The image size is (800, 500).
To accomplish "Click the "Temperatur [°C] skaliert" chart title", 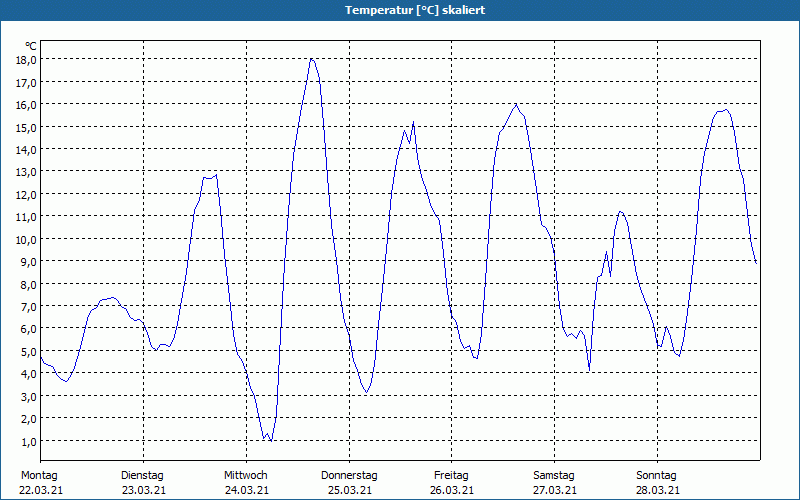I will click(400, 10).
